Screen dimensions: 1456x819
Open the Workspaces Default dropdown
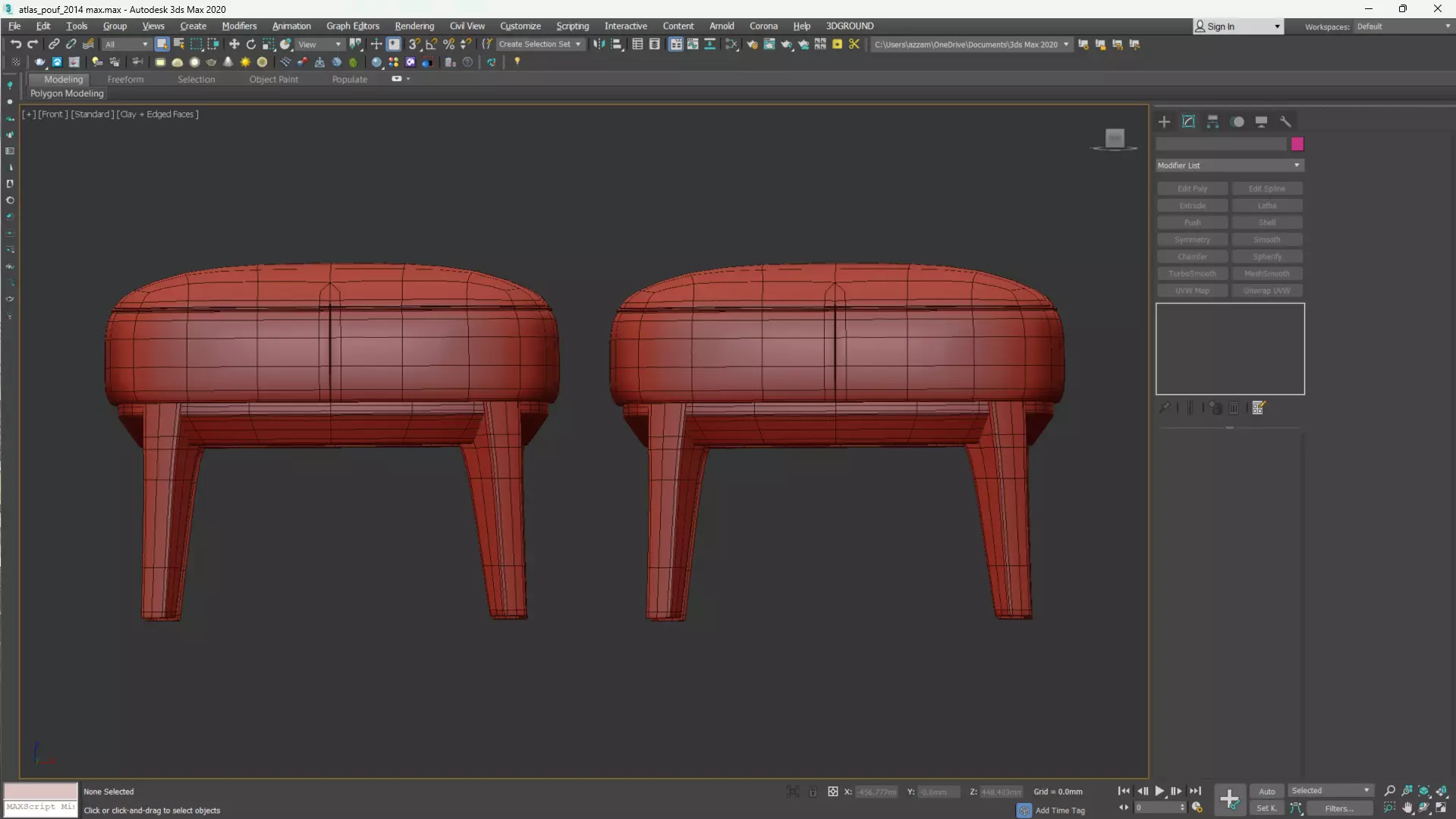pyautogui.click(x=1403, y=26)
